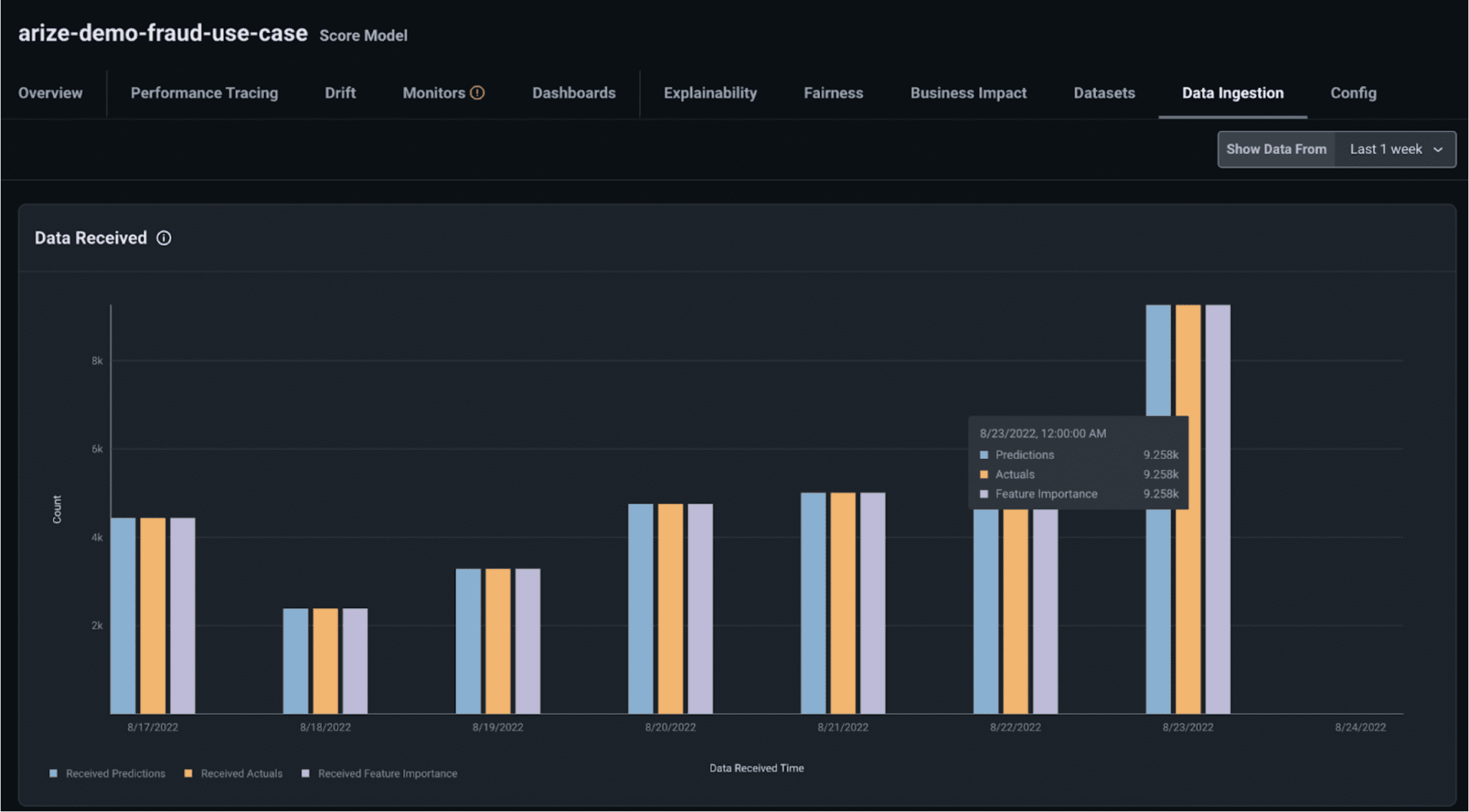Click the 8/20/2022 purple Feature Importance bar
The image size is (1469, 812).
click(x=700, y=608)
